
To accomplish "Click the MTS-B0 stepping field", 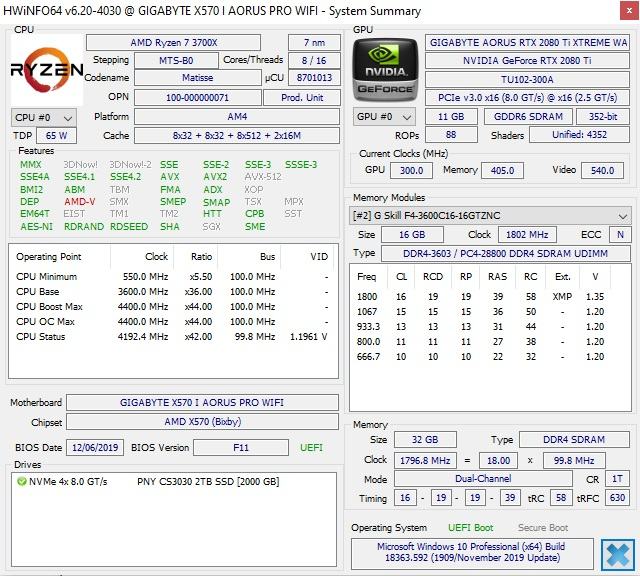I will tap(176, 61).
